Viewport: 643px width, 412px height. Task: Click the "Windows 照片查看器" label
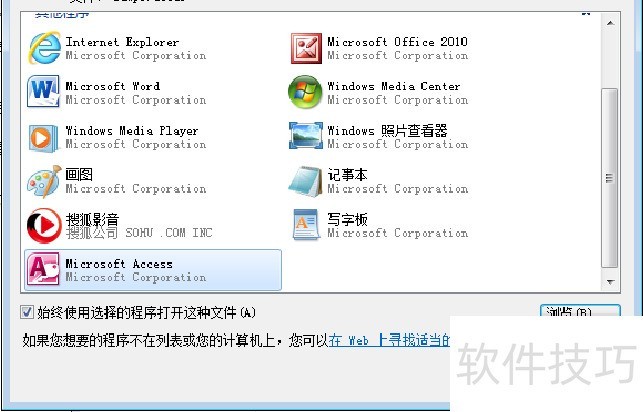pos(387,131)
